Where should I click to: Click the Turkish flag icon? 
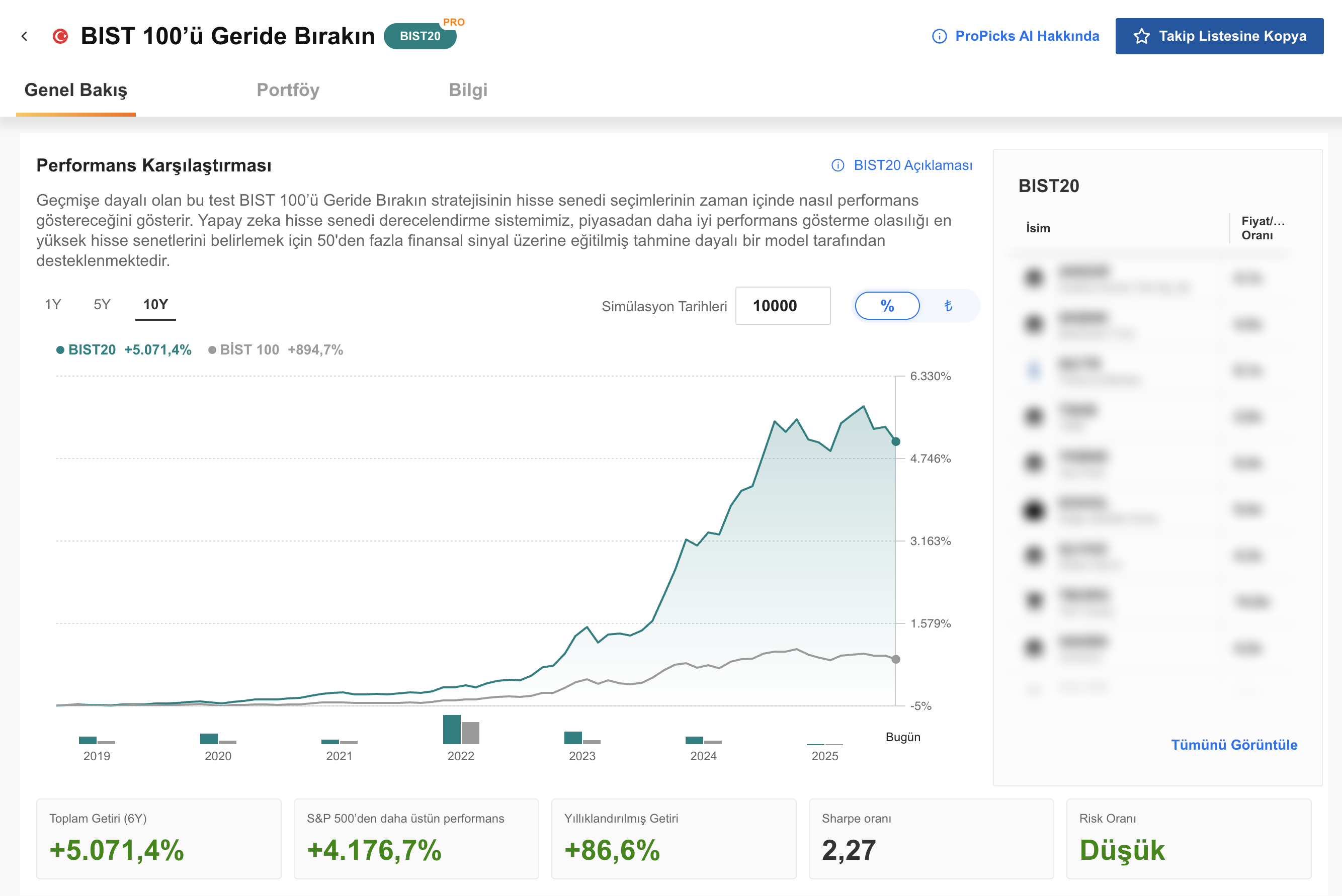[60, 37]
